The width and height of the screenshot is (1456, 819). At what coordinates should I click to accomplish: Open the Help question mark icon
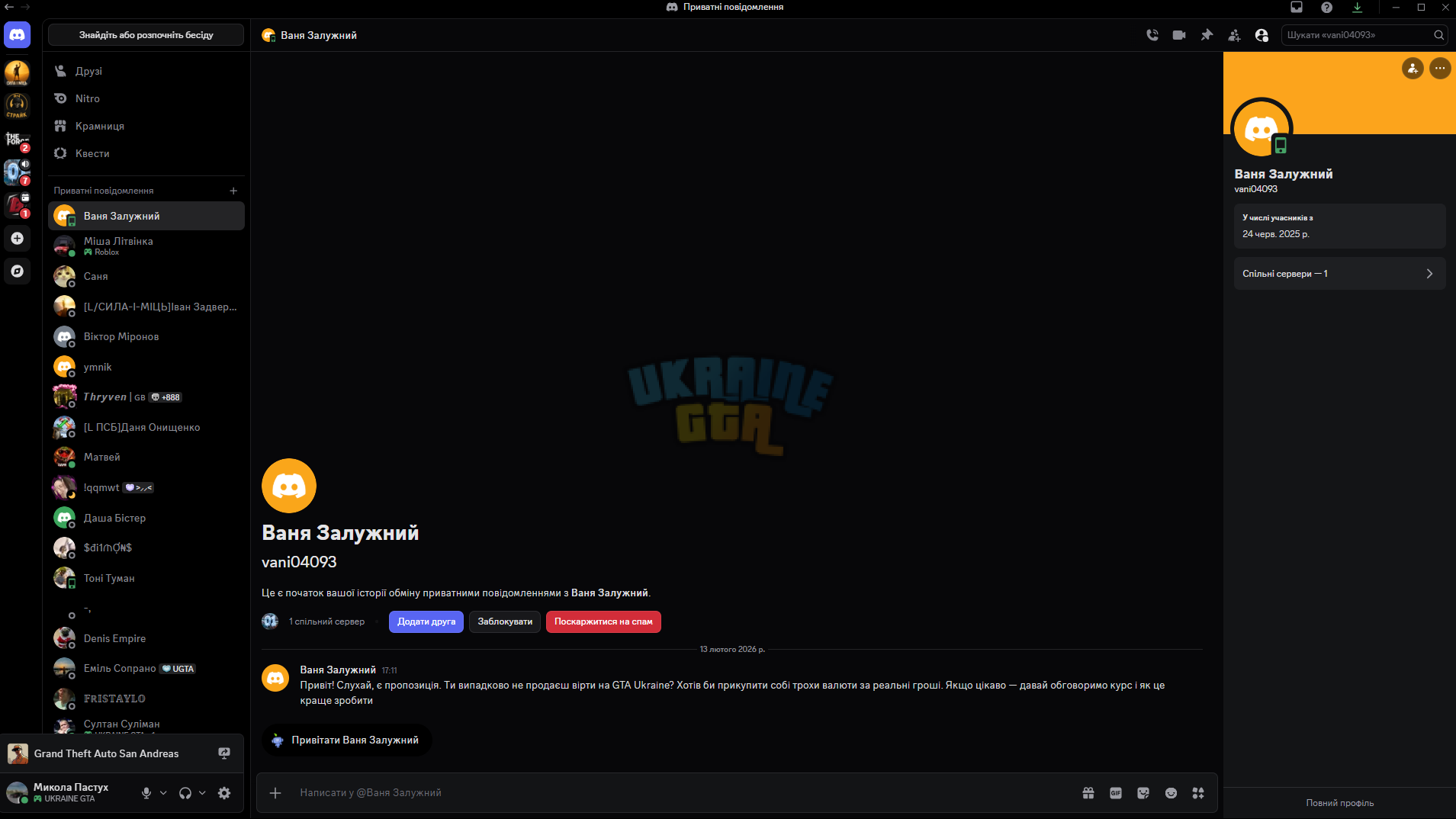[1327, 8]
